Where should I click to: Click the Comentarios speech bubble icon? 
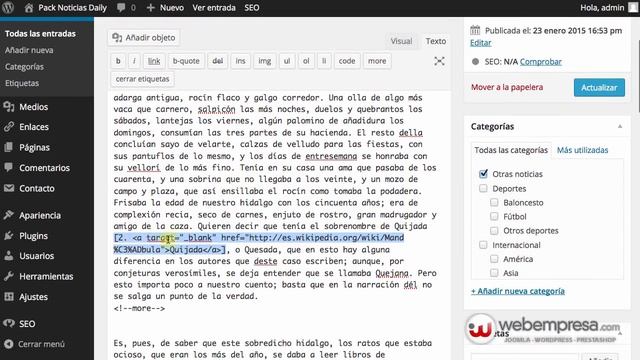coord(9,167)
